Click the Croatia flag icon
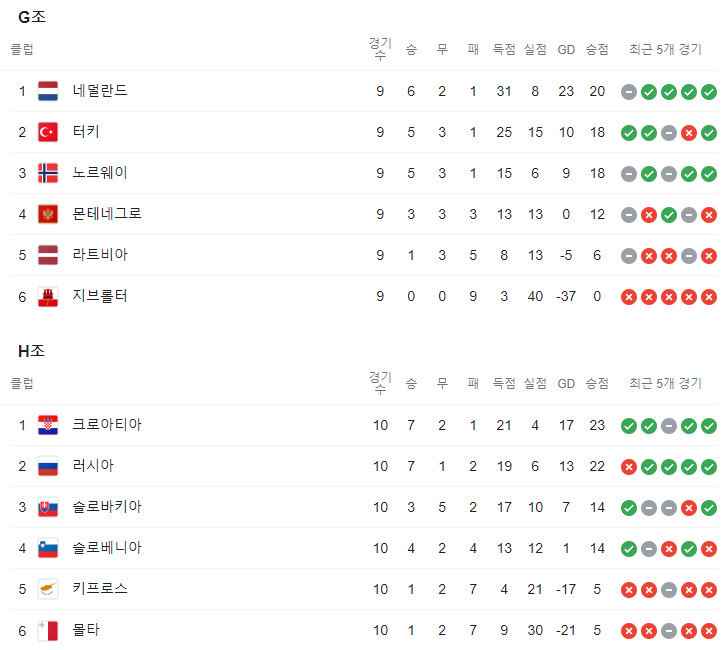The width and height of the screenshot is (725, 650). click(x=48, y=425)
